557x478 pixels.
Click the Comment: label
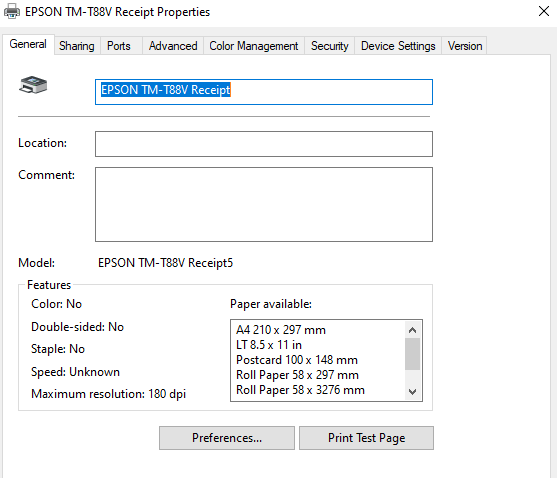pos(47,175)
